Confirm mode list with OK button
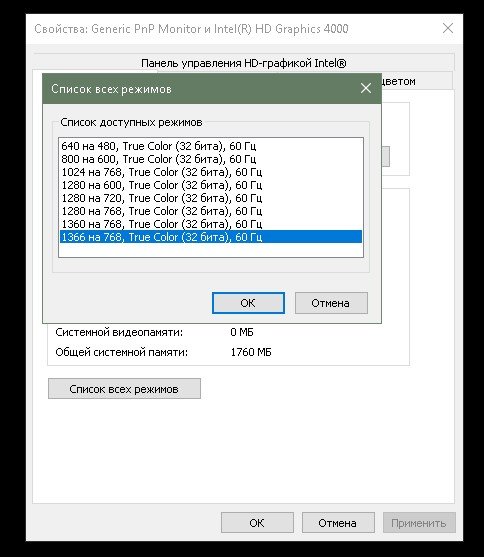 coord(248,303)
